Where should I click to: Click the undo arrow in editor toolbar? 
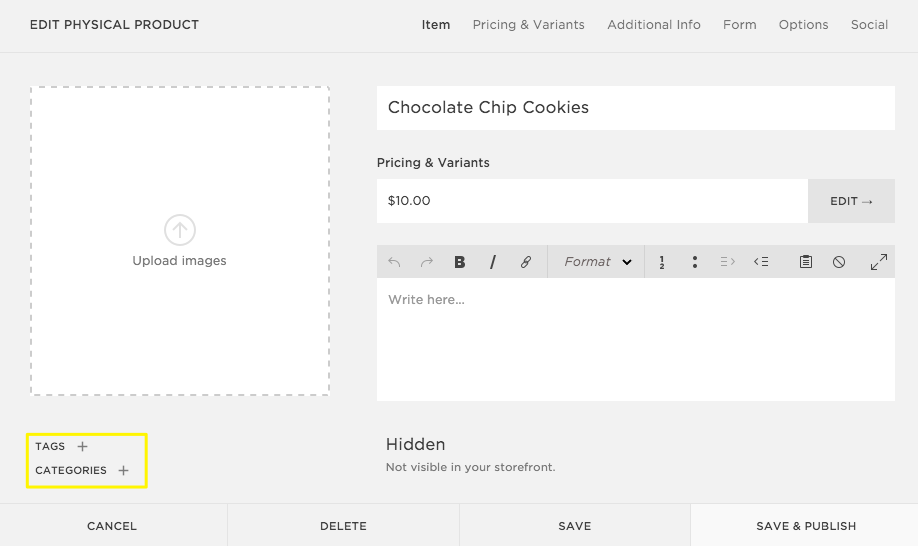[x=394, y=262]
